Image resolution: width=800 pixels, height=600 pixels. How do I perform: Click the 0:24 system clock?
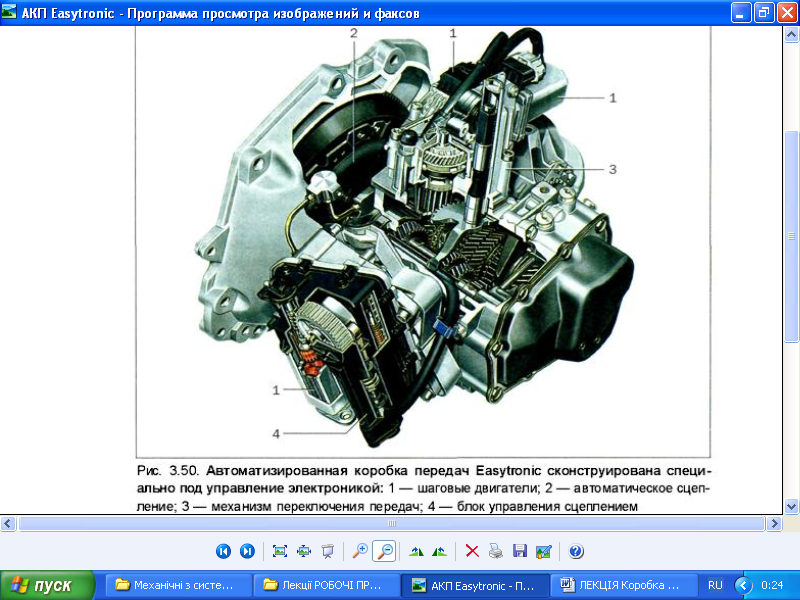coord(772,585)
